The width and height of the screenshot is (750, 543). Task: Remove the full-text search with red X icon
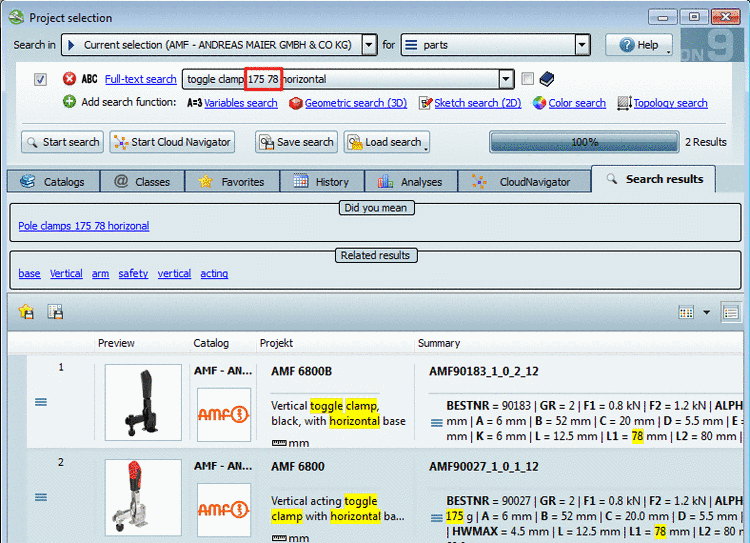(69, 78)
